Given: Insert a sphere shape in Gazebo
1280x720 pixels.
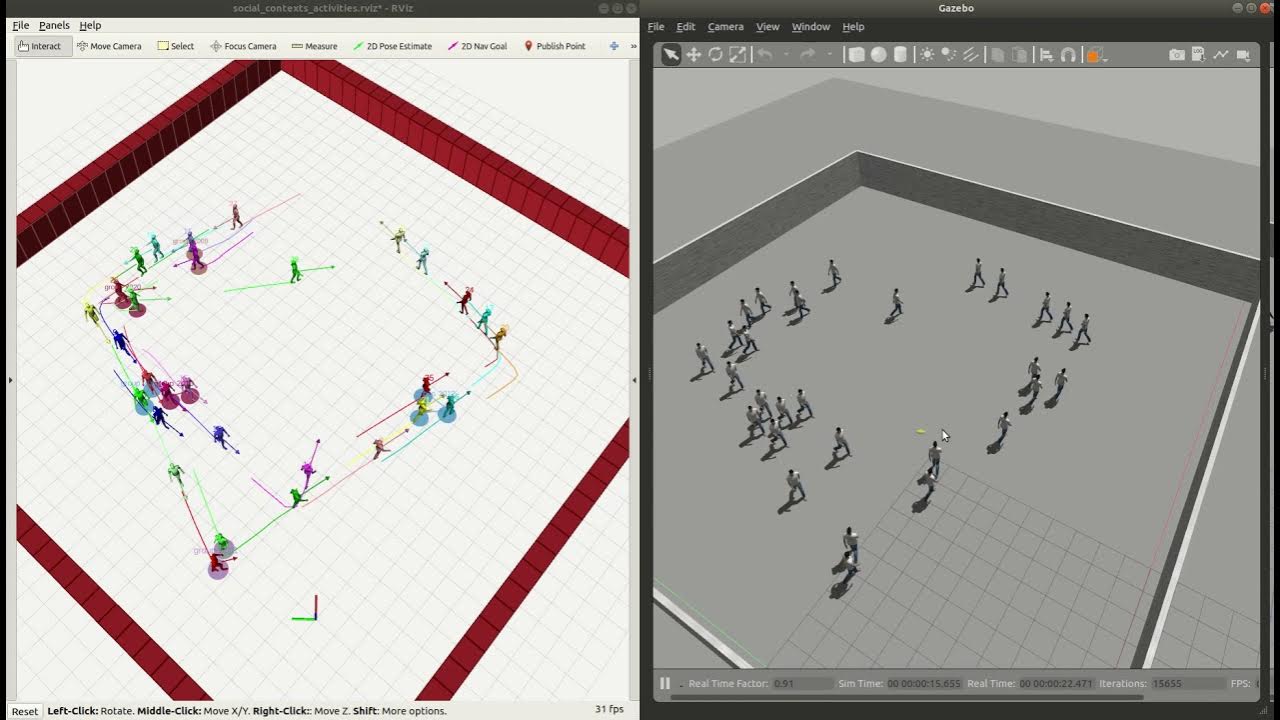Looking at the screenshot, I should (x=878, y=55).
